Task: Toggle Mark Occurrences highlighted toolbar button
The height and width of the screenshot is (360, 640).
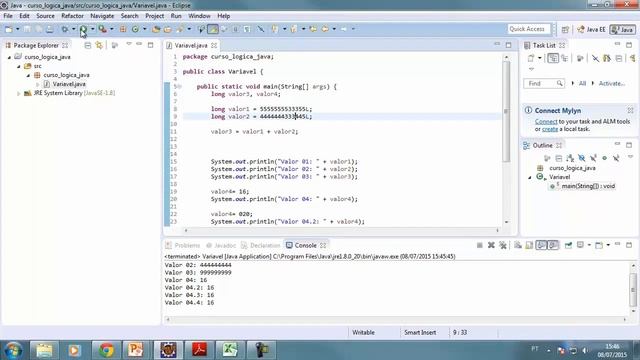Action: point(213,29)
